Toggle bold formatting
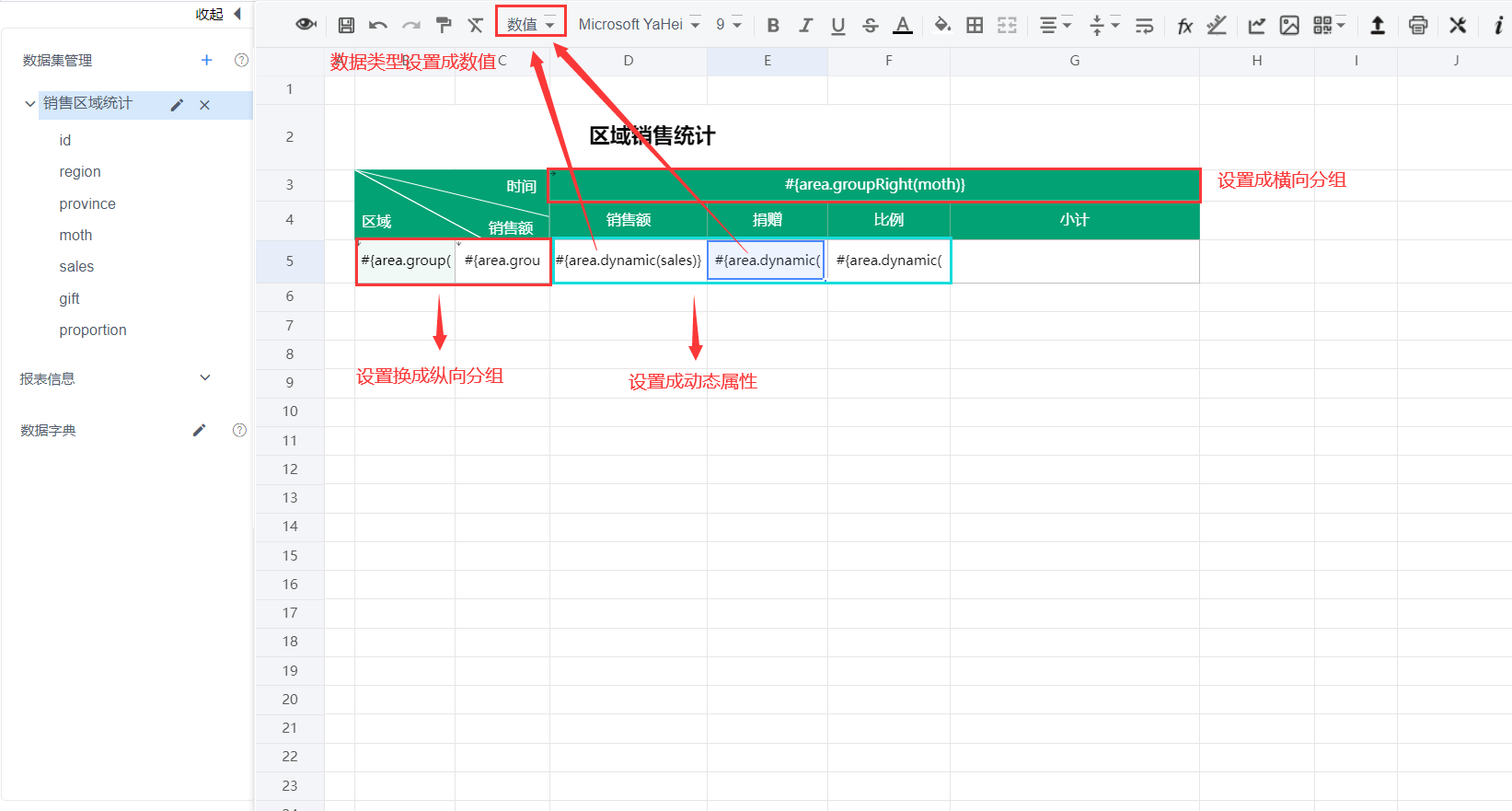 773,25
